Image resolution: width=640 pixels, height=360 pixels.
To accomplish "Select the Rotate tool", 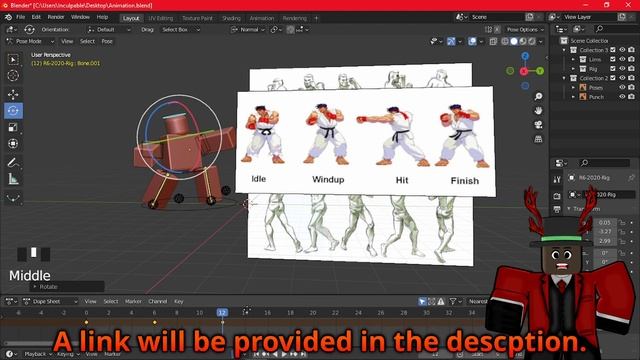I will click(13, 111).
